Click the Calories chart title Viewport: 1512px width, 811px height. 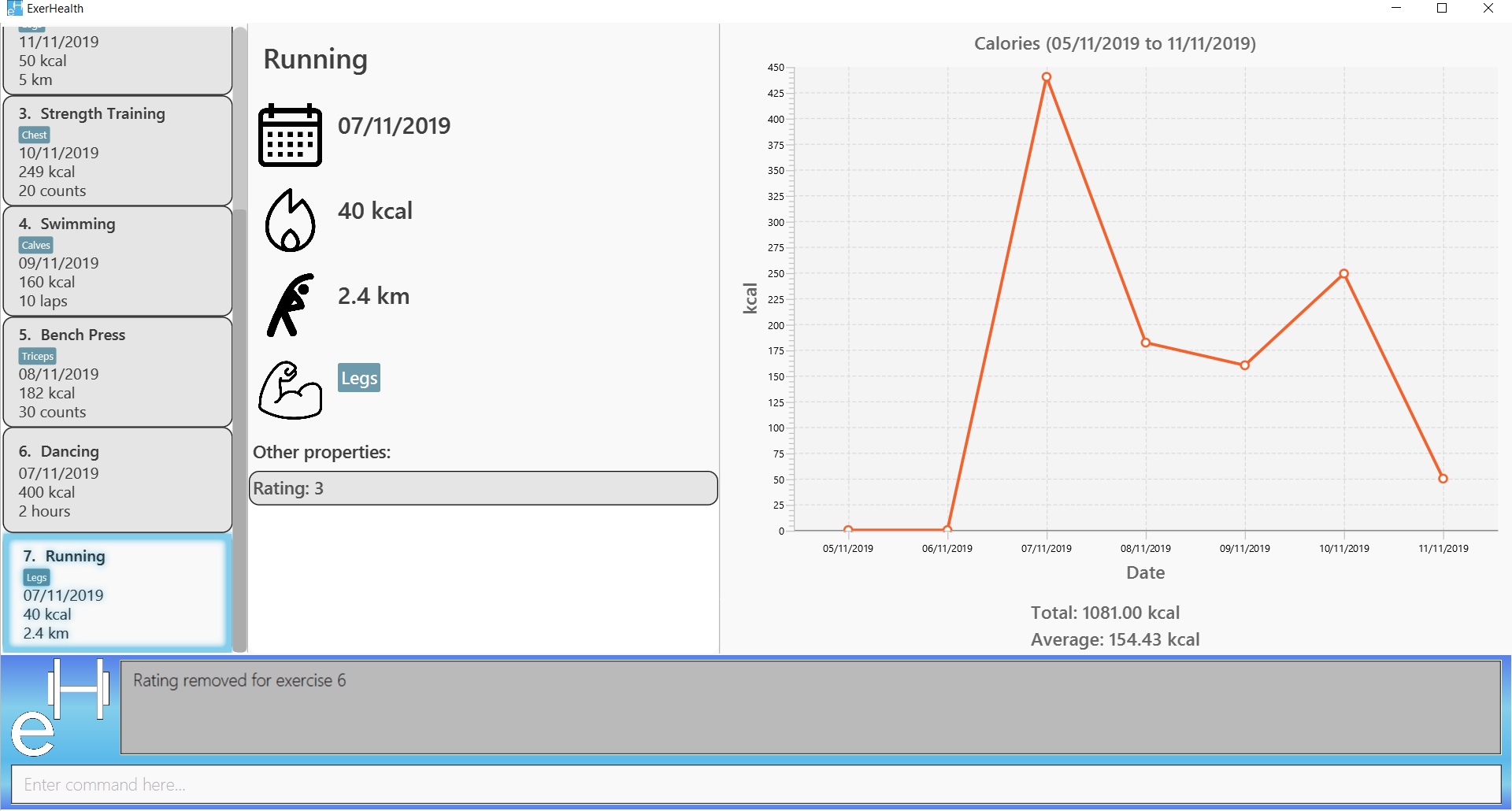(1115, 43)
